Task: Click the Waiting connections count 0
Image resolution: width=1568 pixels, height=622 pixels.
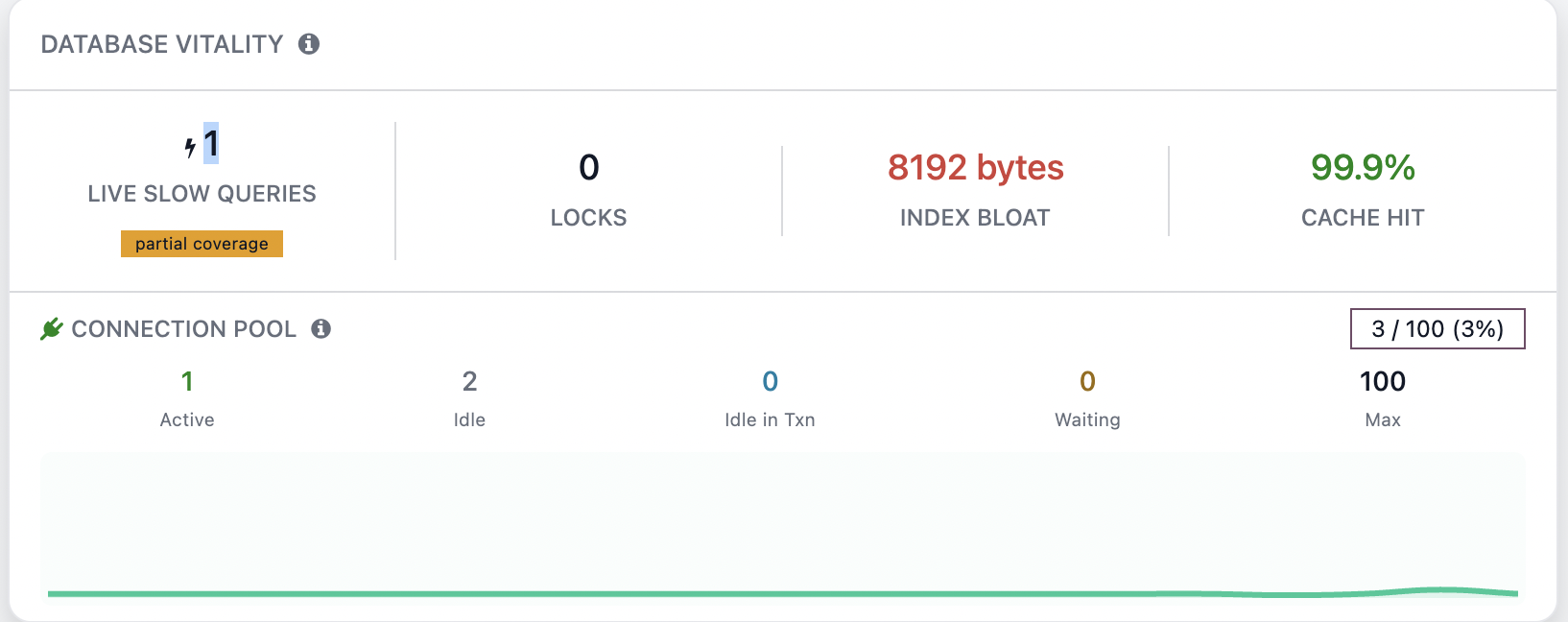Action: point(1087,382)
